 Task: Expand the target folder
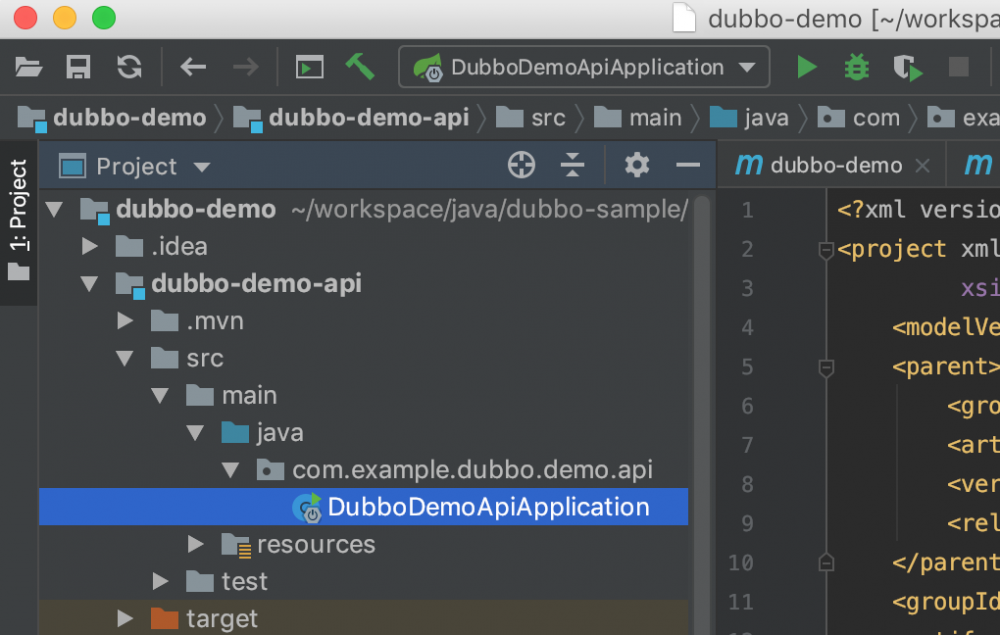point(125,618)
